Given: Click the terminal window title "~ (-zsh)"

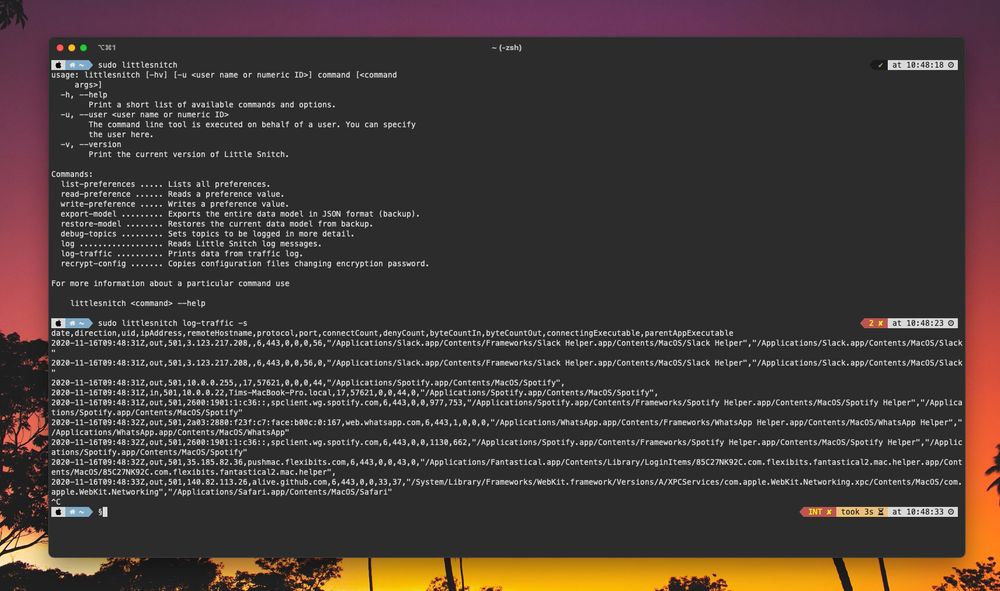Looking at the screenshot, I should (506, 47).
